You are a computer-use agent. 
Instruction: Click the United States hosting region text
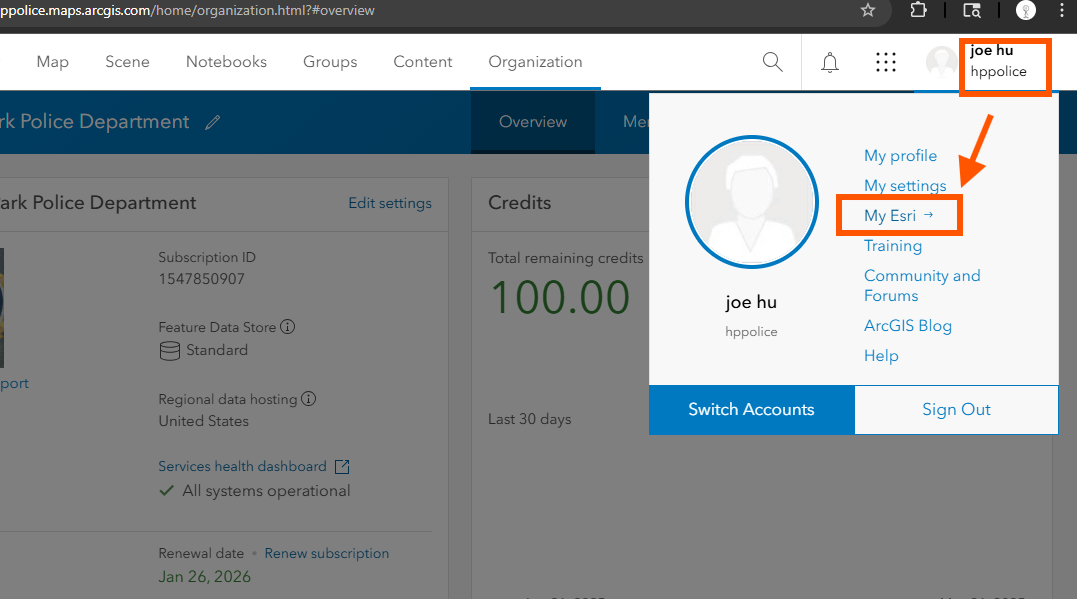(x=204, y=421)
